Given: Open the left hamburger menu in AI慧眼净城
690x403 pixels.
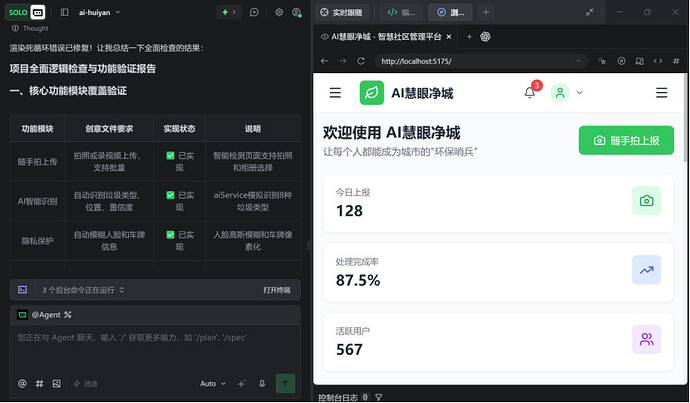Looking at the screenshot, I should point(335,93).
